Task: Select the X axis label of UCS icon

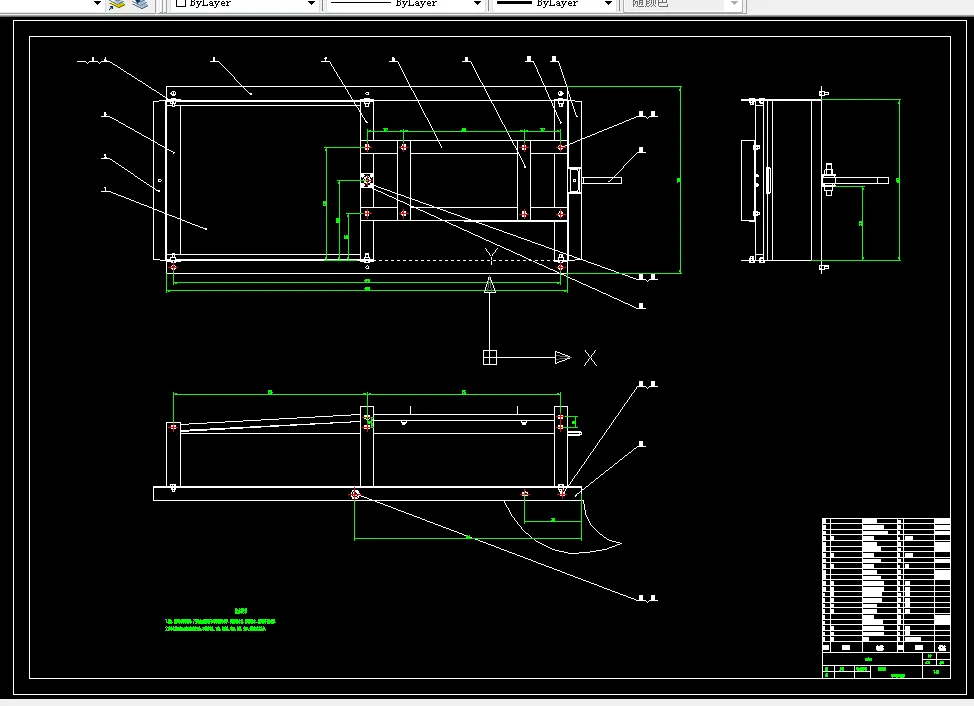Action: click(x=590, y=358)
